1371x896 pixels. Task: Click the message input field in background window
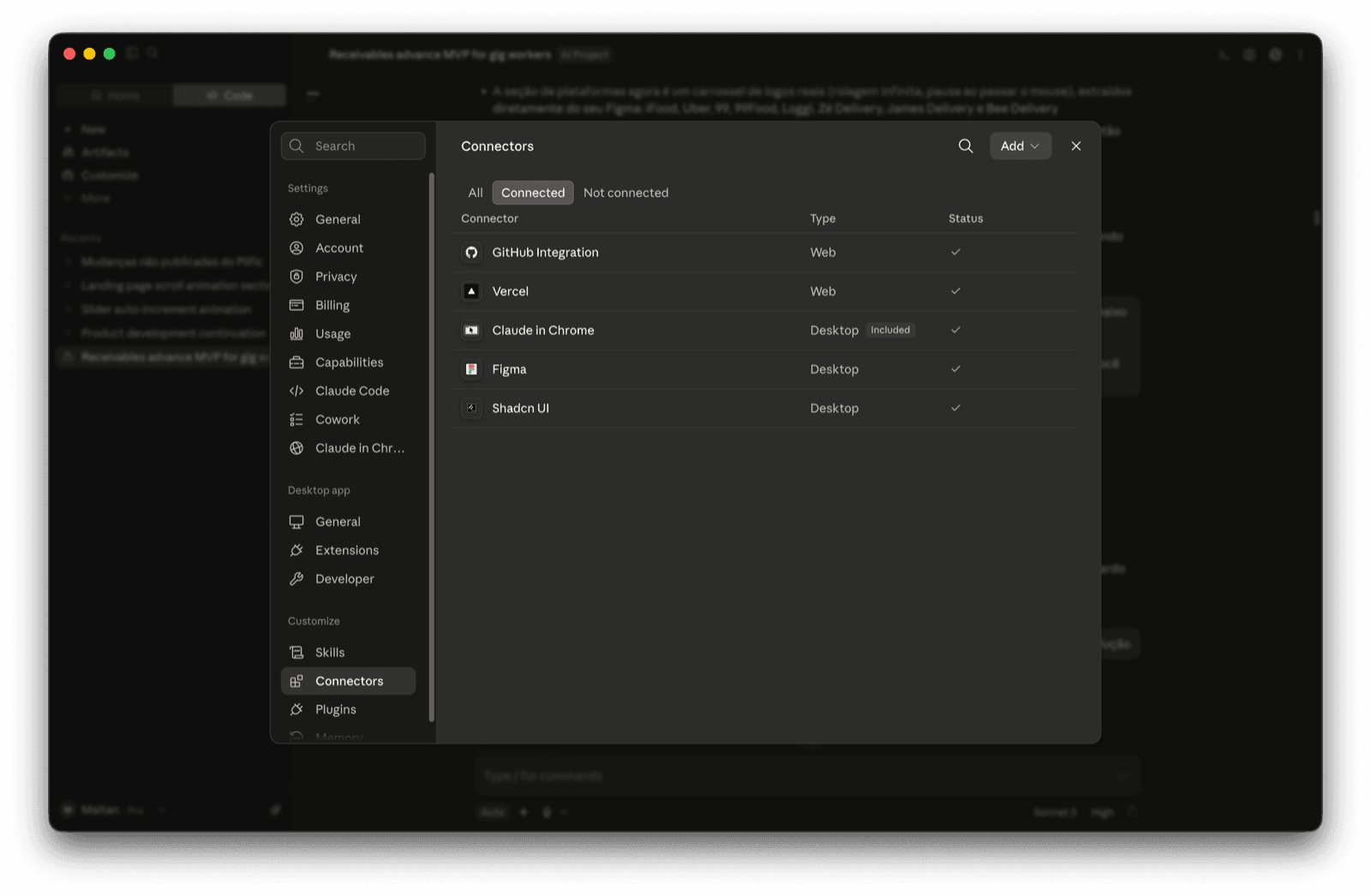click(807, 776)
